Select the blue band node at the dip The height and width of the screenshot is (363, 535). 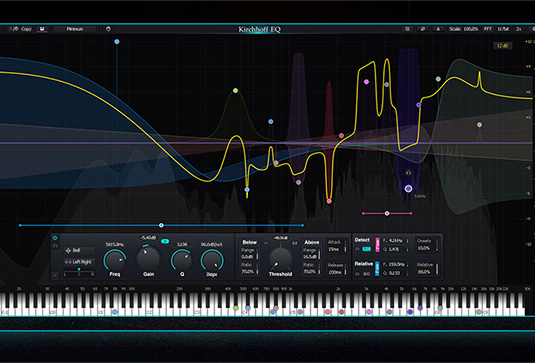coord(247,190)
